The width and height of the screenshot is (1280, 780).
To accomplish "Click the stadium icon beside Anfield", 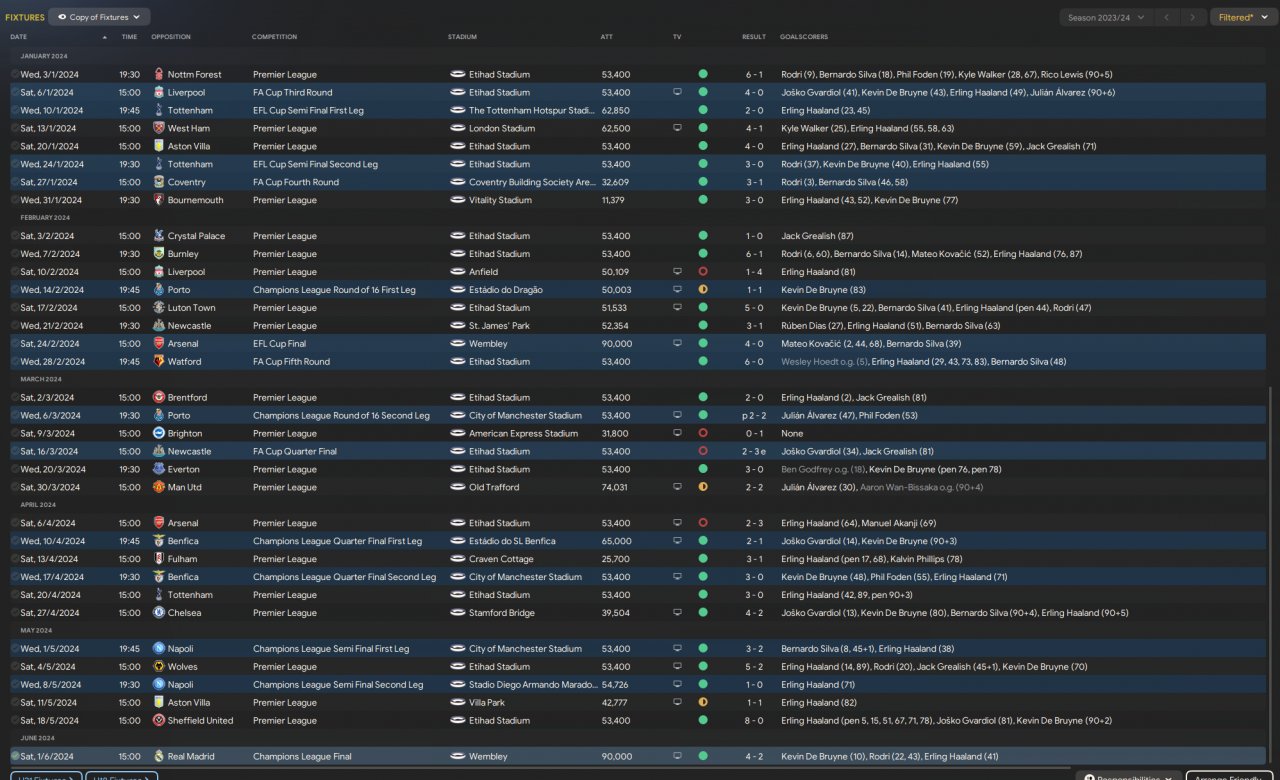I will (458, 272).
